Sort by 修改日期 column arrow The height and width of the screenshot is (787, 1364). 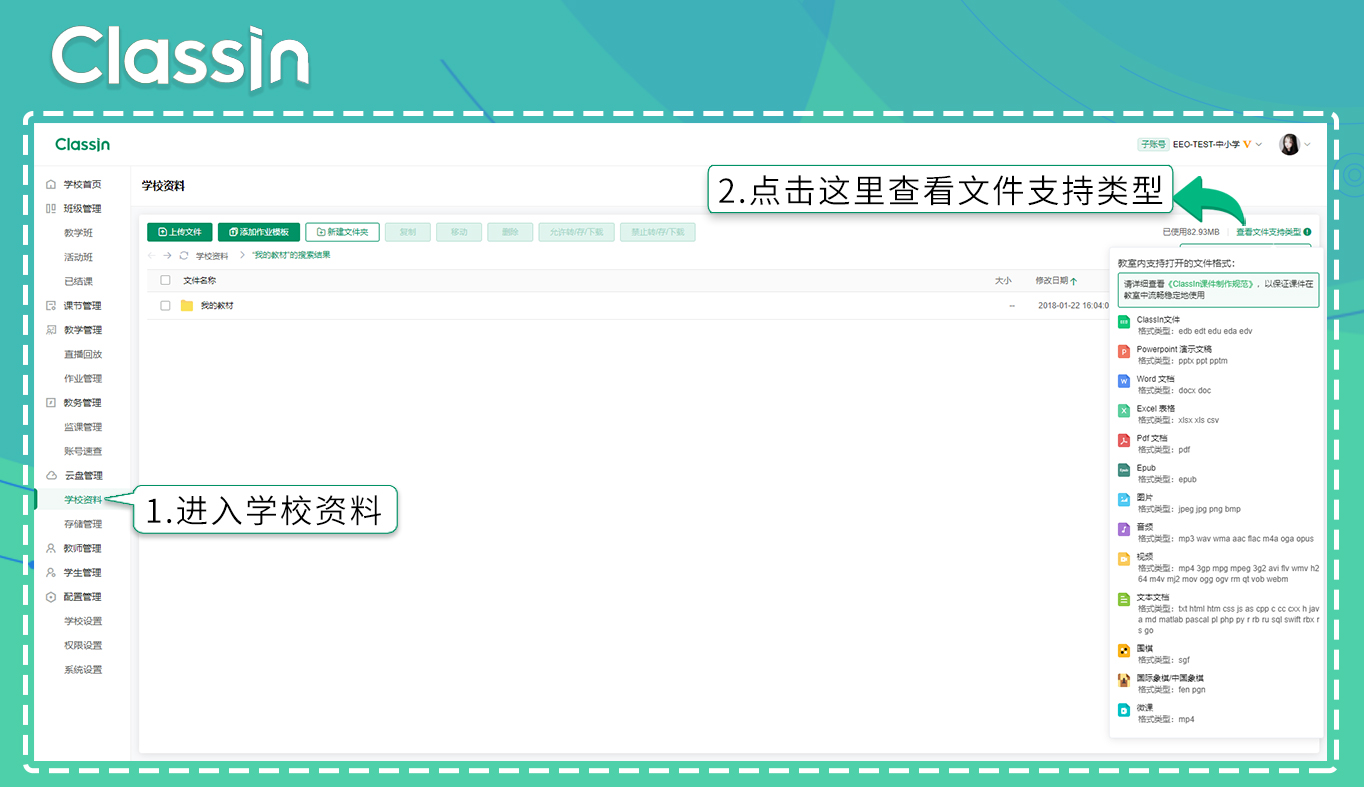[x=1073, y=281]
